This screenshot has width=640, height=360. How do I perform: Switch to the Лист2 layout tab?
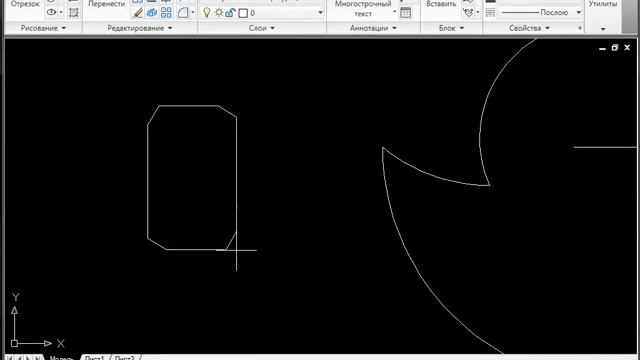click(x=124, y=358)
